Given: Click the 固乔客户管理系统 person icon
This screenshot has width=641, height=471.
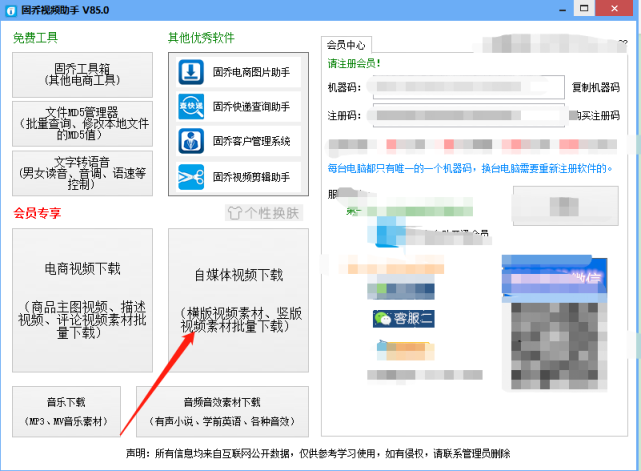Looking at the screenshot, I should [191, 141].
